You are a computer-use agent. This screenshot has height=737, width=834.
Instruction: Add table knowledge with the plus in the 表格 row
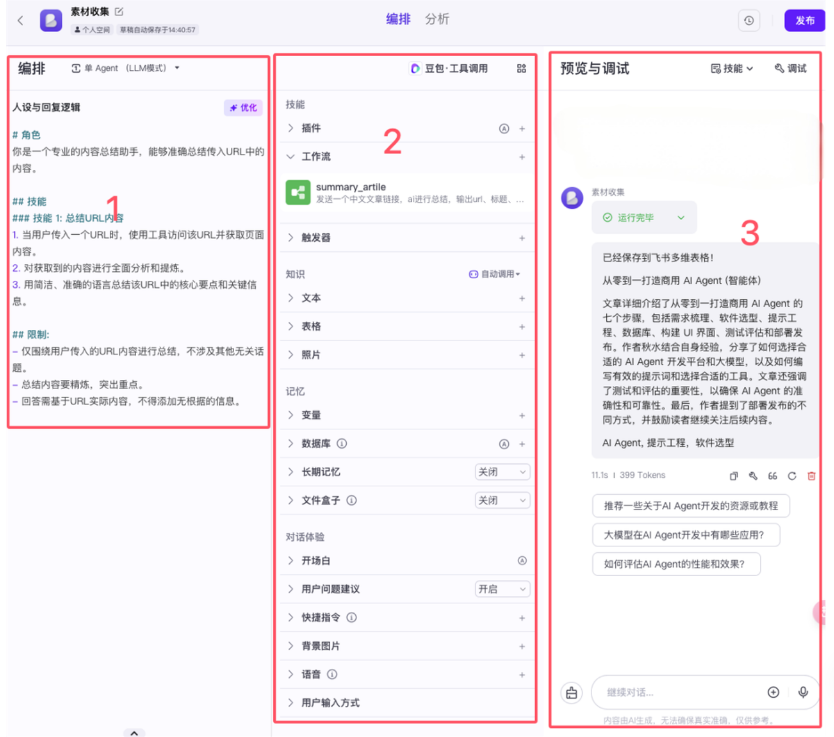coord(522,327)
